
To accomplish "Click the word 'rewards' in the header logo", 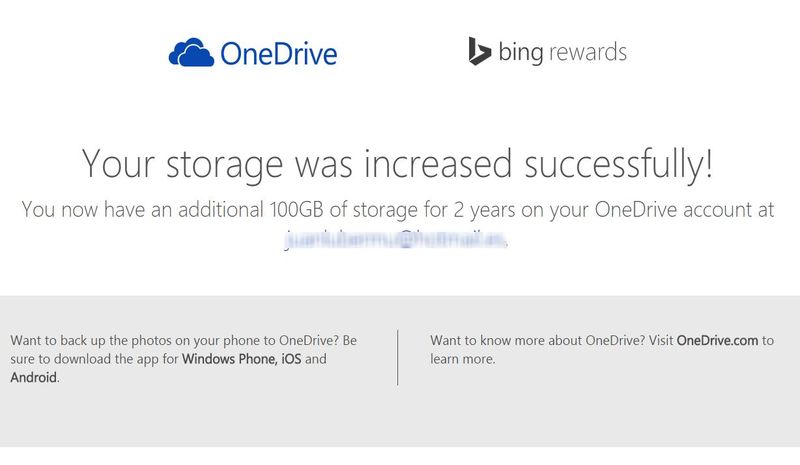I will tap(589, 52).
